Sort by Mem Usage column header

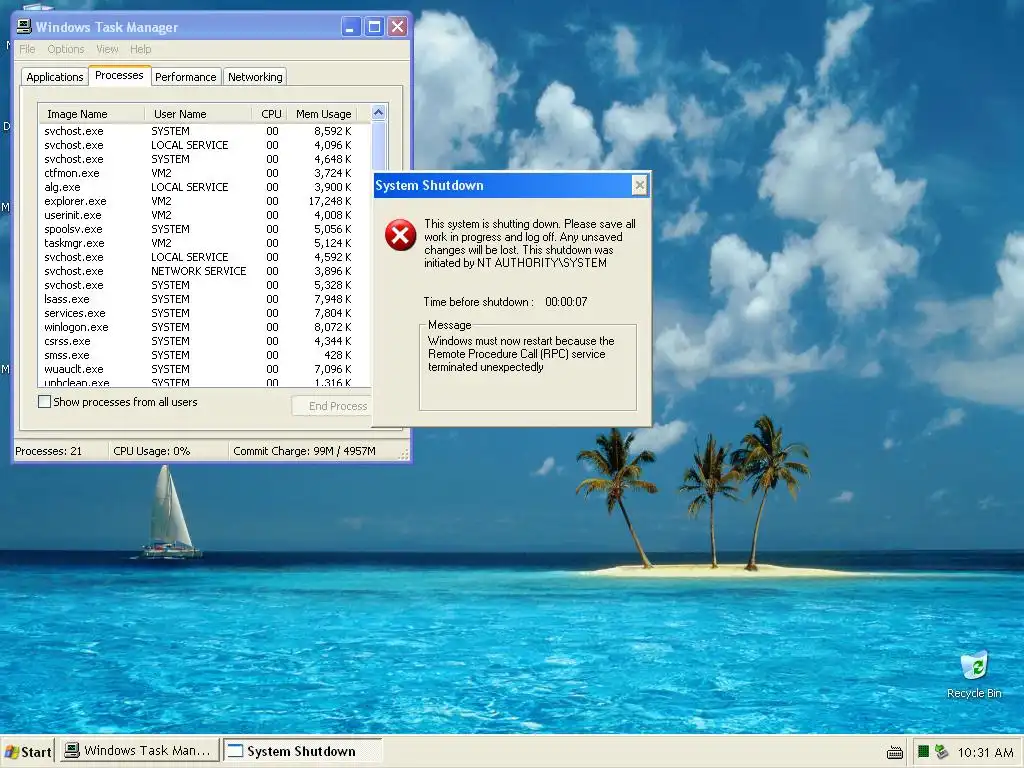click(x=323, y=114)
